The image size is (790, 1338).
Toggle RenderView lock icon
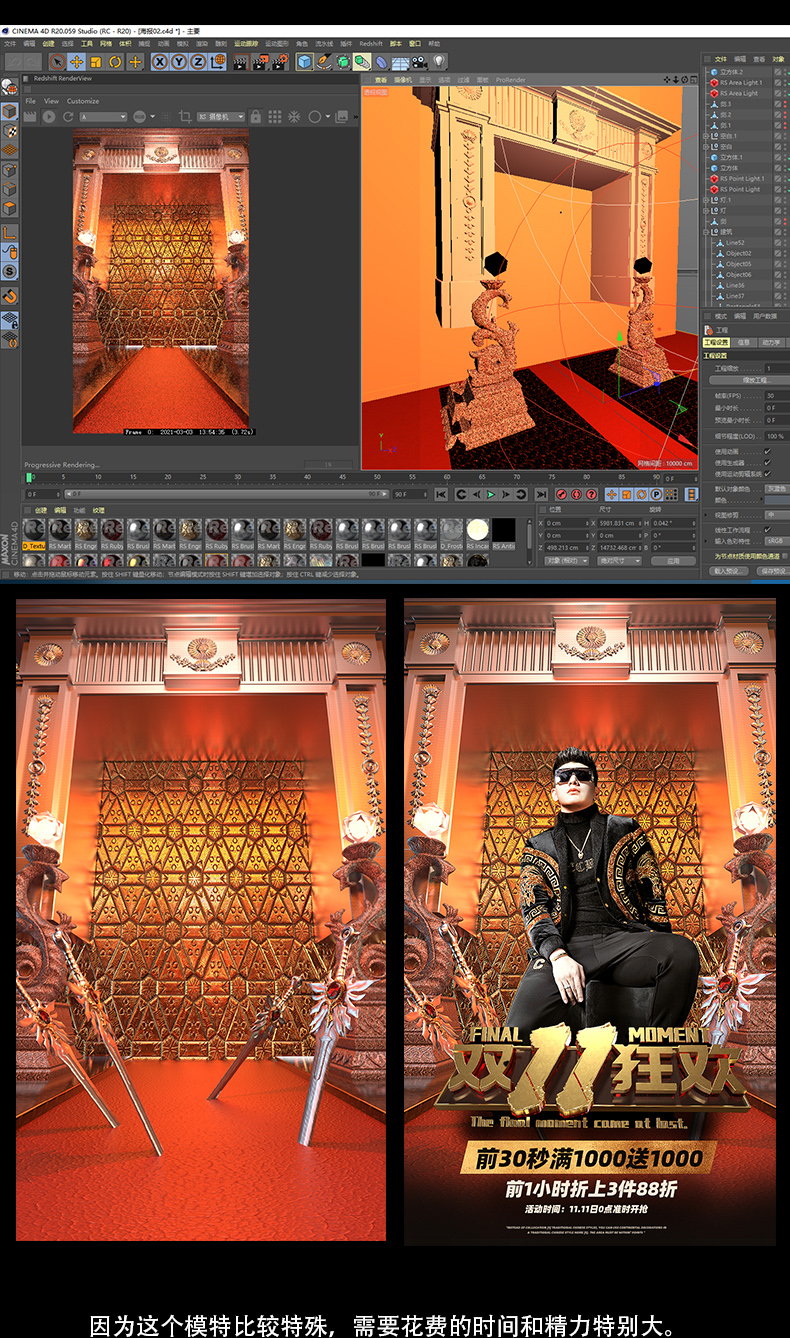(x=255, y=117)
